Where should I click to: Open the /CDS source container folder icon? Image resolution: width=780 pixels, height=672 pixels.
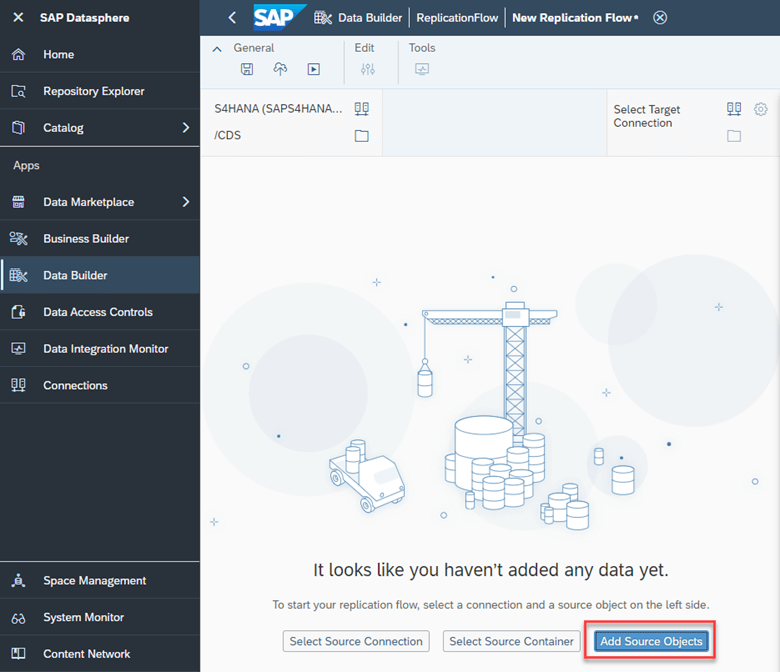[362, 136]
